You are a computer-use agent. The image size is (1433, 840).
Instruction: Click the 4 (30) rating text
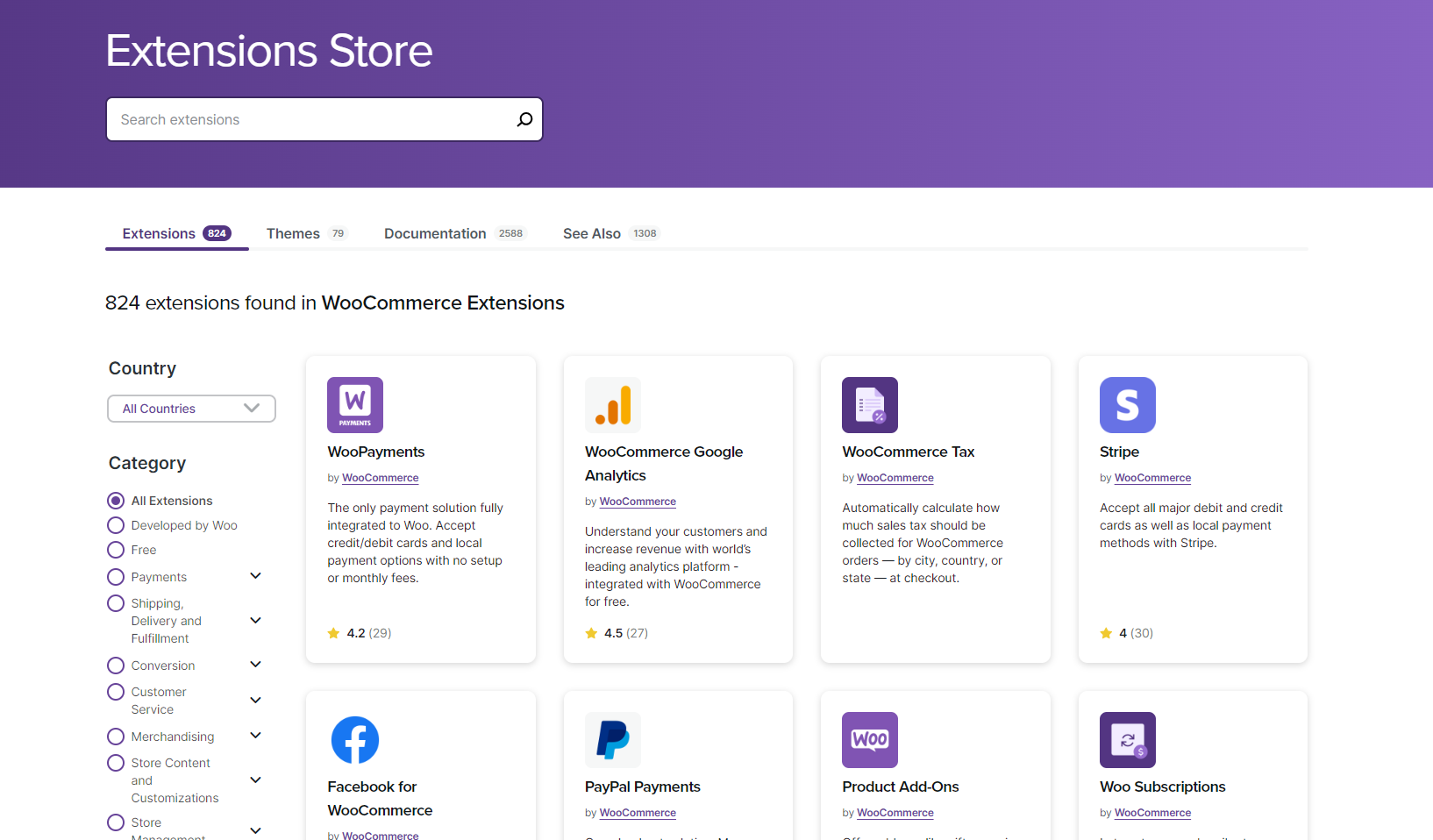[x=1136, y=633]
